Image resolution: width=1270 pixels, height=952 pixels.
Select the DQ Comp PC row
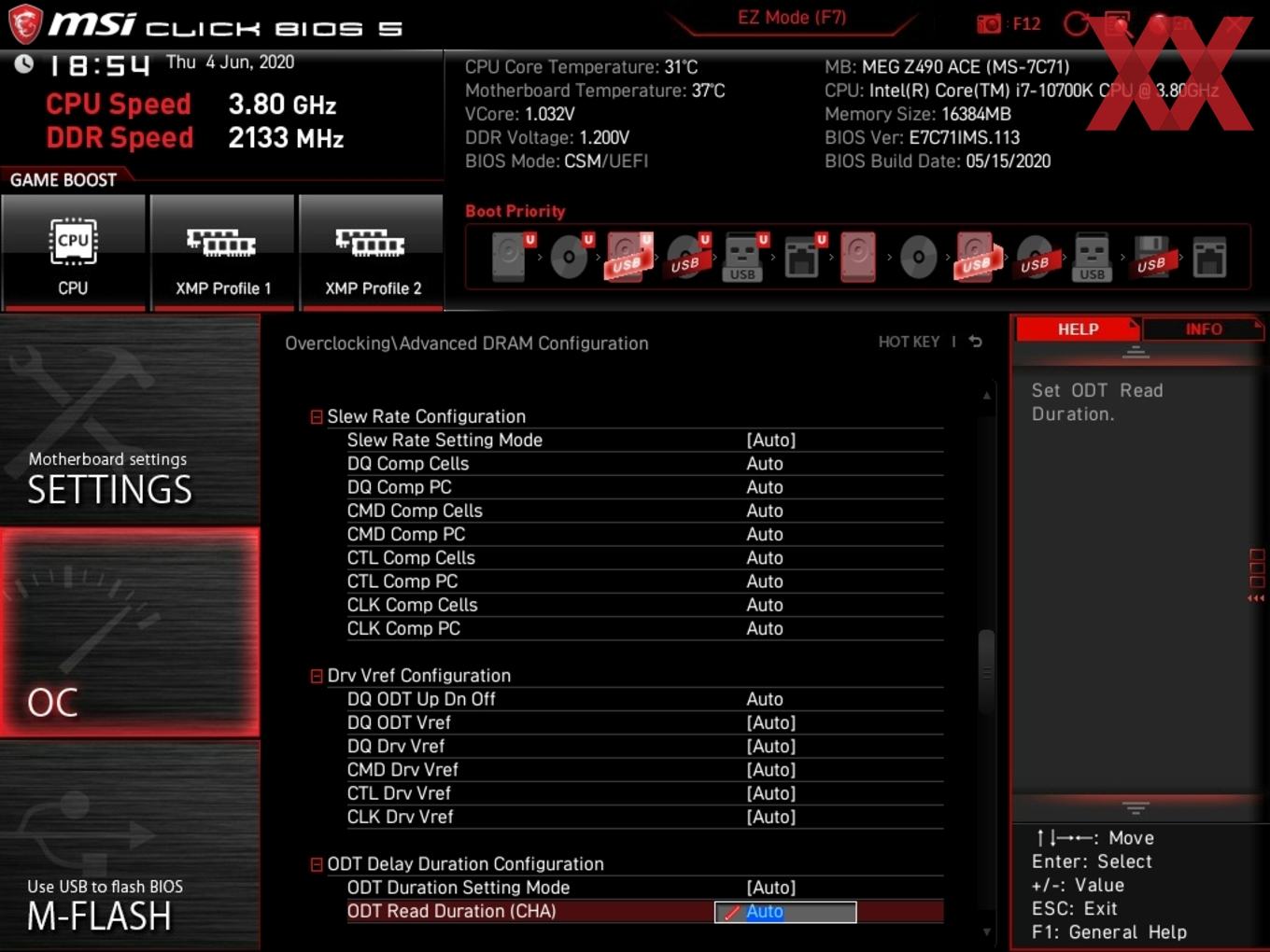(644, 487)
